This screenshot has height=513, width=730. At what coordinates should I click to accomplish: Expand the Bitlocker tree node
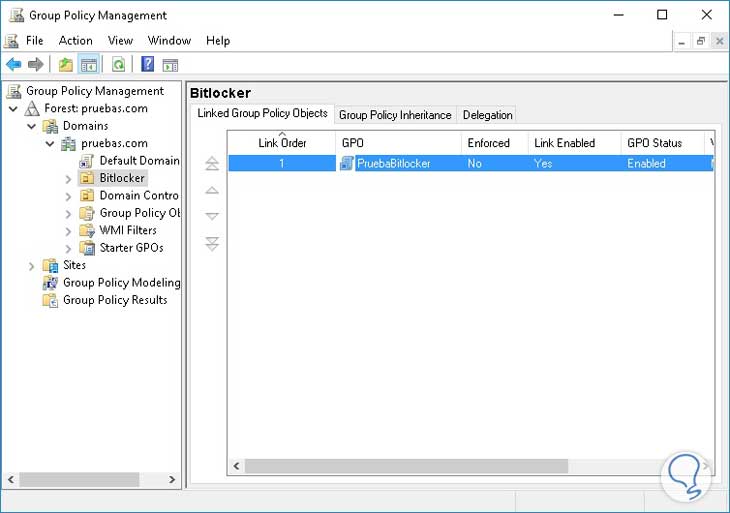coord(68,179)
